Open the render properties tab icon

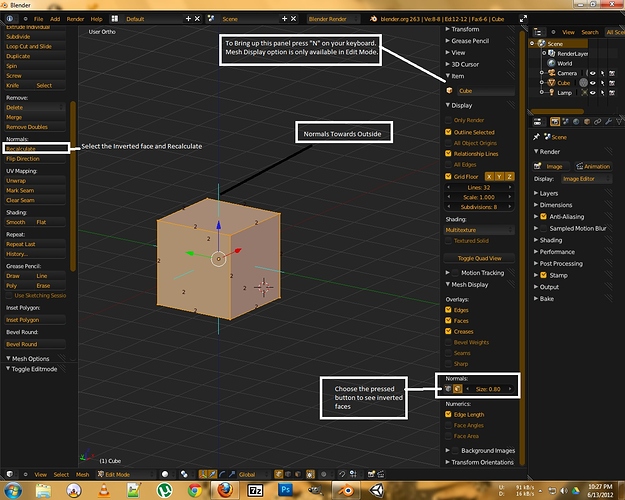tap(554, 122)
